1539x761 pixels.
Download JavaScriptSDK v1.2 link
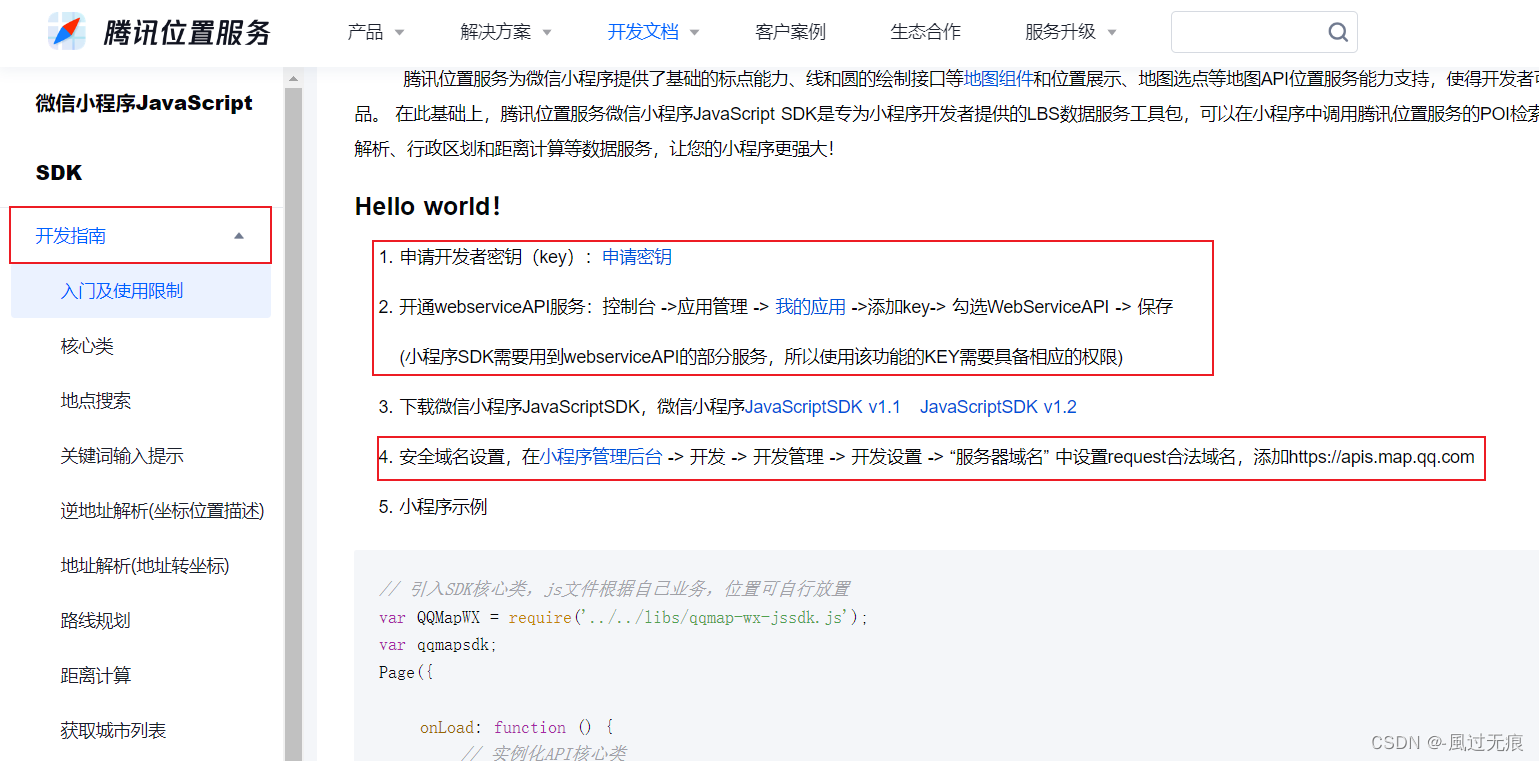(998, 407)
